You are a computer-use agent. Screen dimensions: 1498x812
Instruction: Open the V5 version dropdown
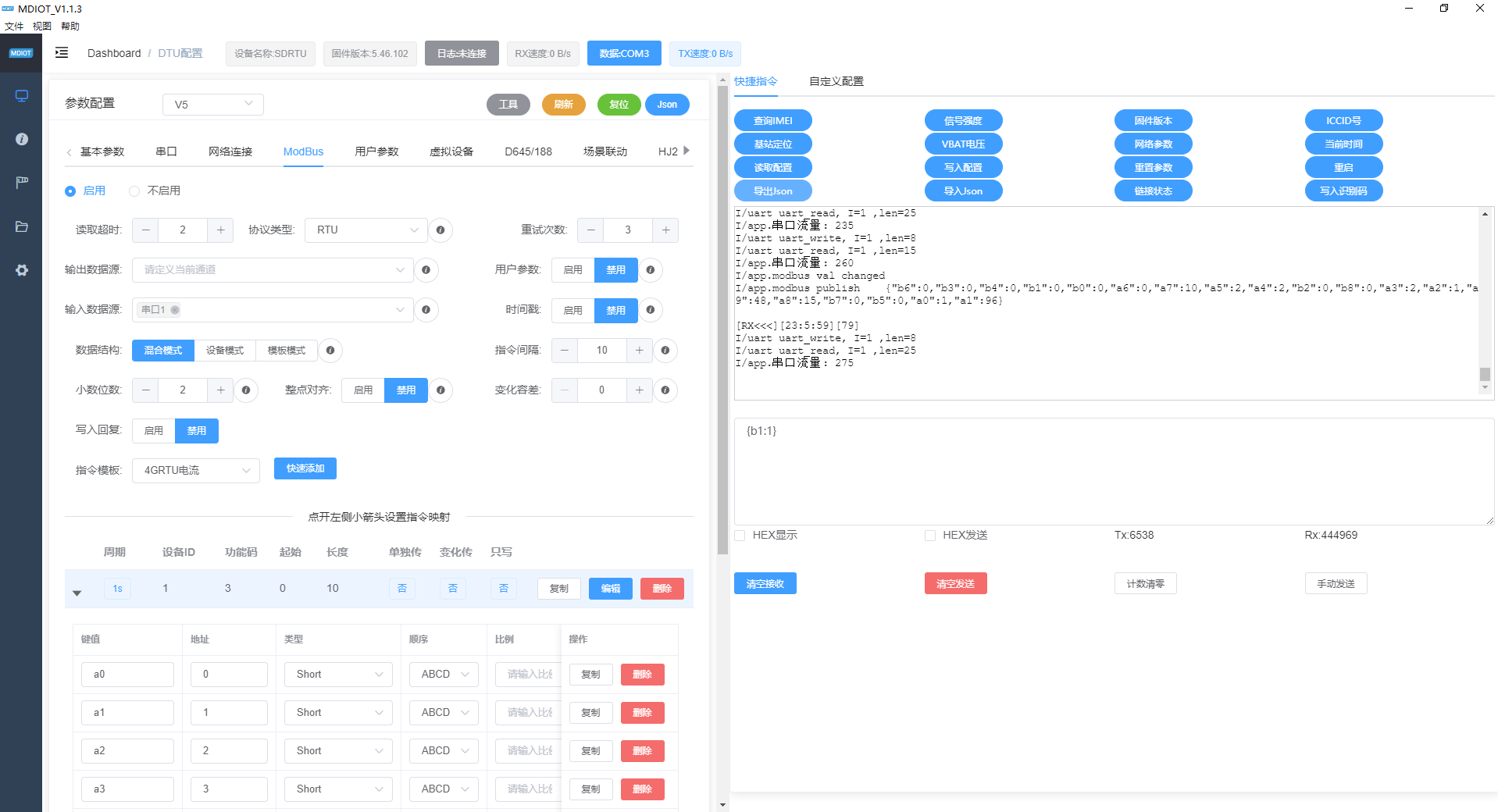(x=213, y=105)
